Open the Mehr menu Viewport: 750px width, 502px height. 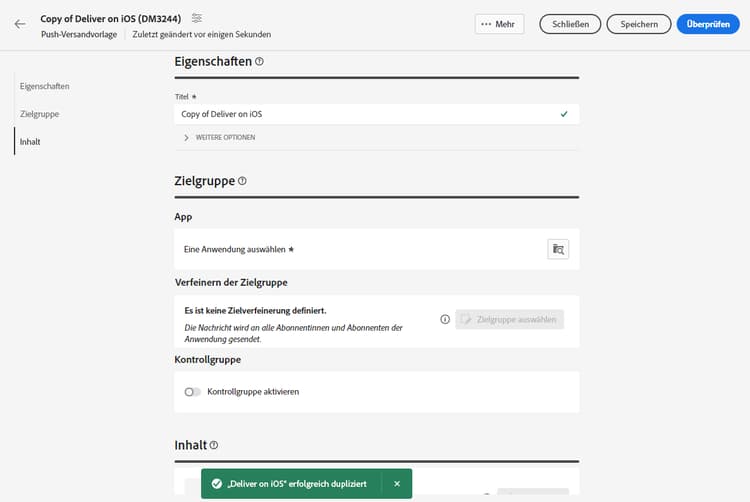[x=499, y=24]
